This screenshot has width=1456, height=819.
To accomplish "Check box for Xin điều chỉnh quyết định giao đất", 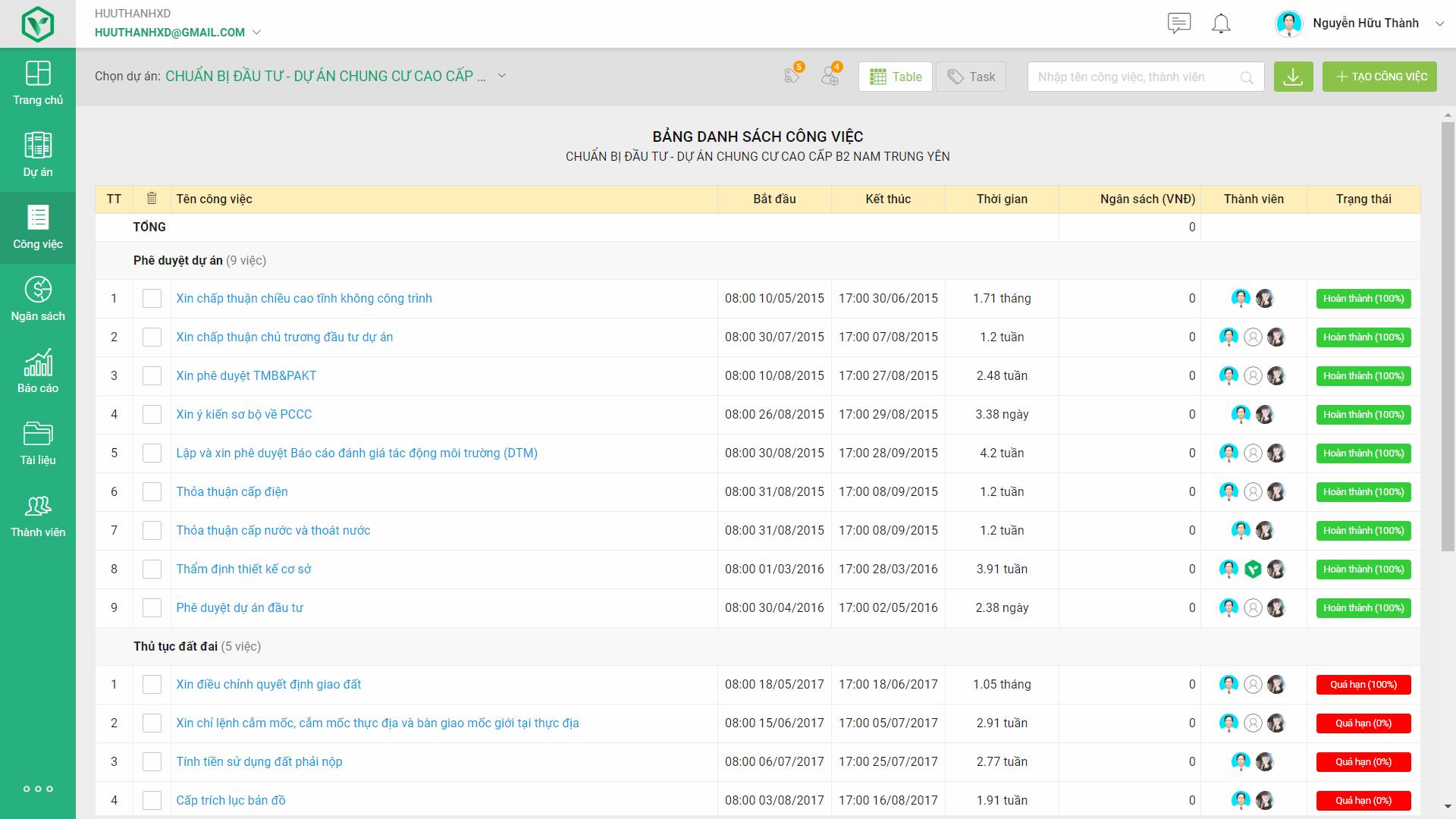I will click(152, 684).
